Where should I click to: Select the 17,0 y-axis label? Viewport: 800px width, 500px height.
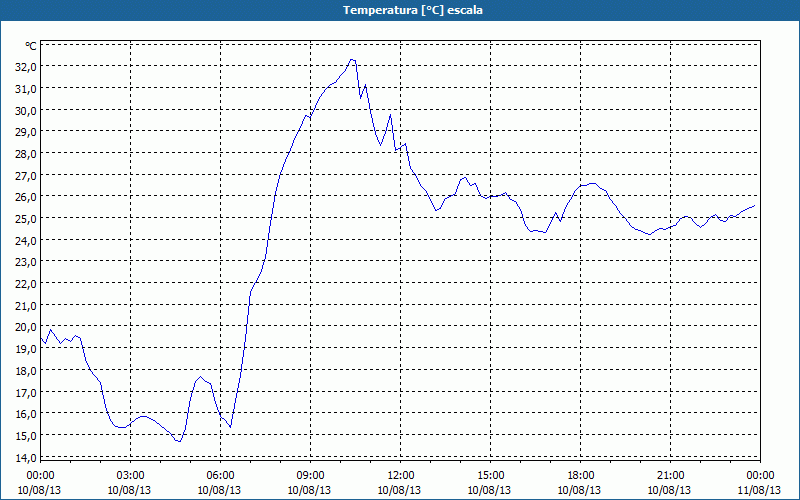27,392
